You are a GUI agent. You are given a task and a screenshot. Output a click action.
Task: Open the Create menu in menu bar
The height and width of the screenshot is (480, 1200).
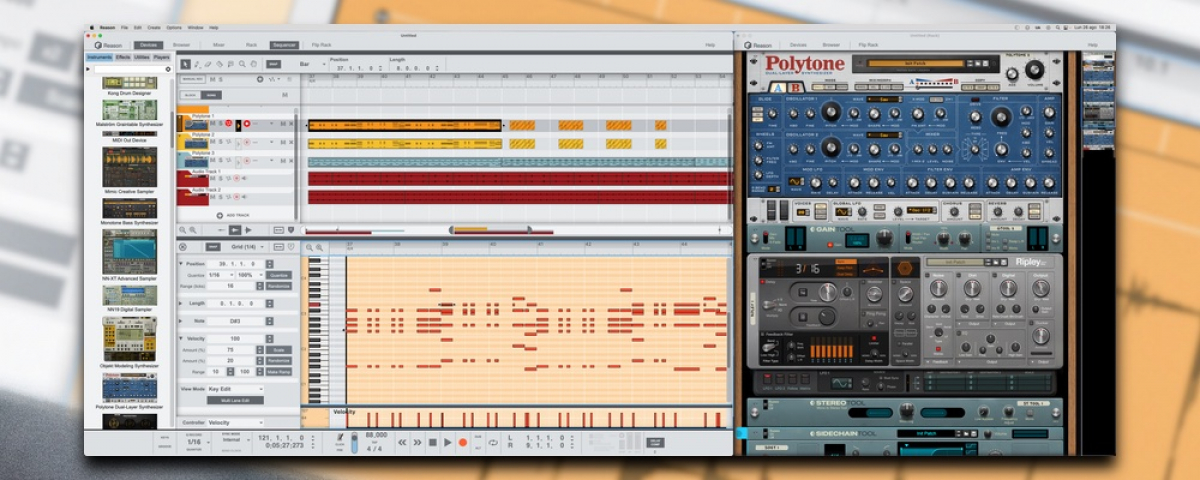(x=154, y=28)
